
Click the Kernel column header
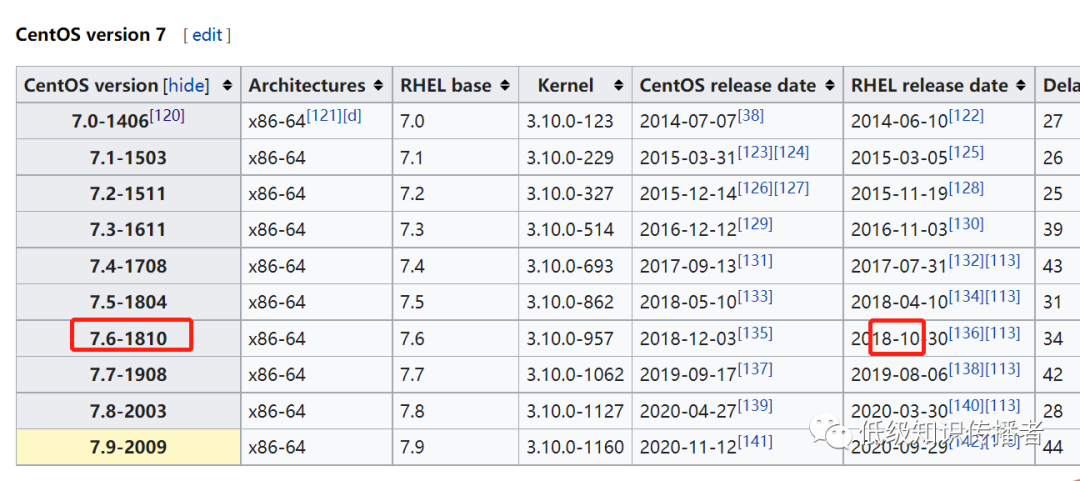point(575,85)
